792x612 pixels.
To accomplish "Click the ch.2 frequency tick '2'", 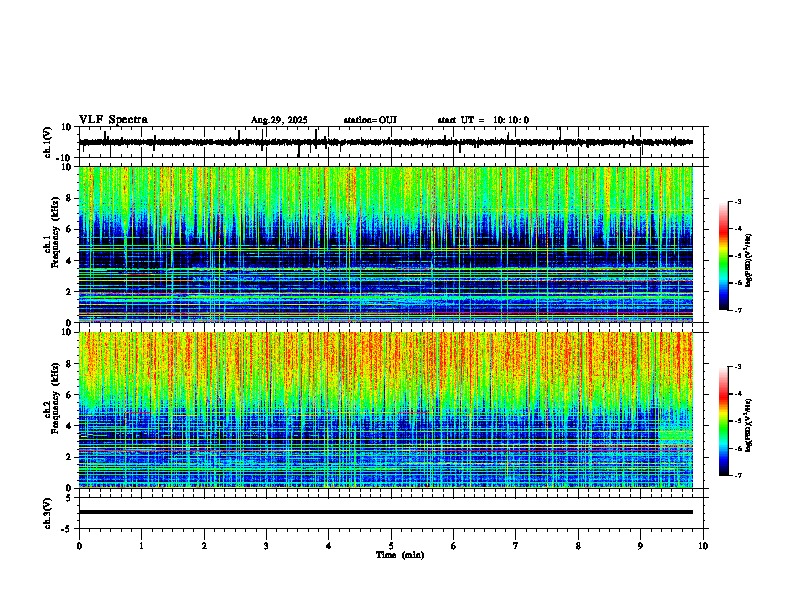I will tap(69, 457).
